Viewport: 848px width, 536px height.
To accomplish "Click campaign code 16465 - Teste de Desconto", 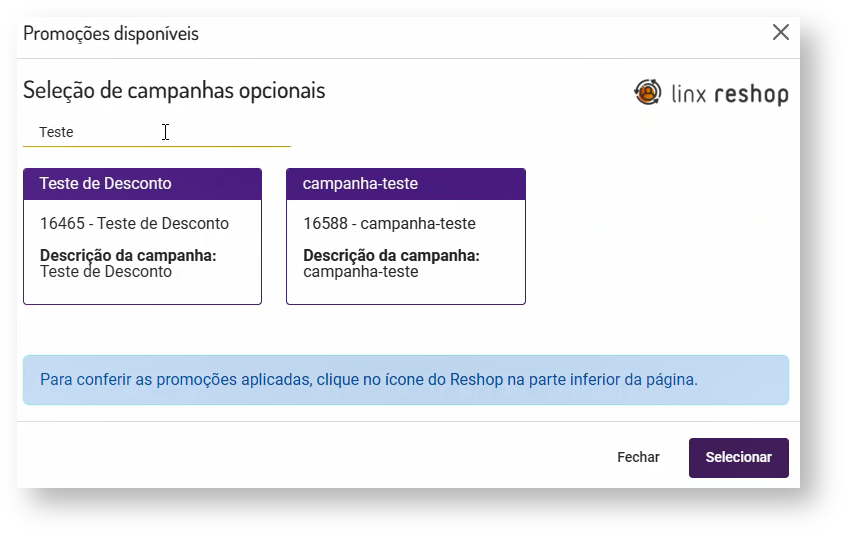I will (134, 224).
